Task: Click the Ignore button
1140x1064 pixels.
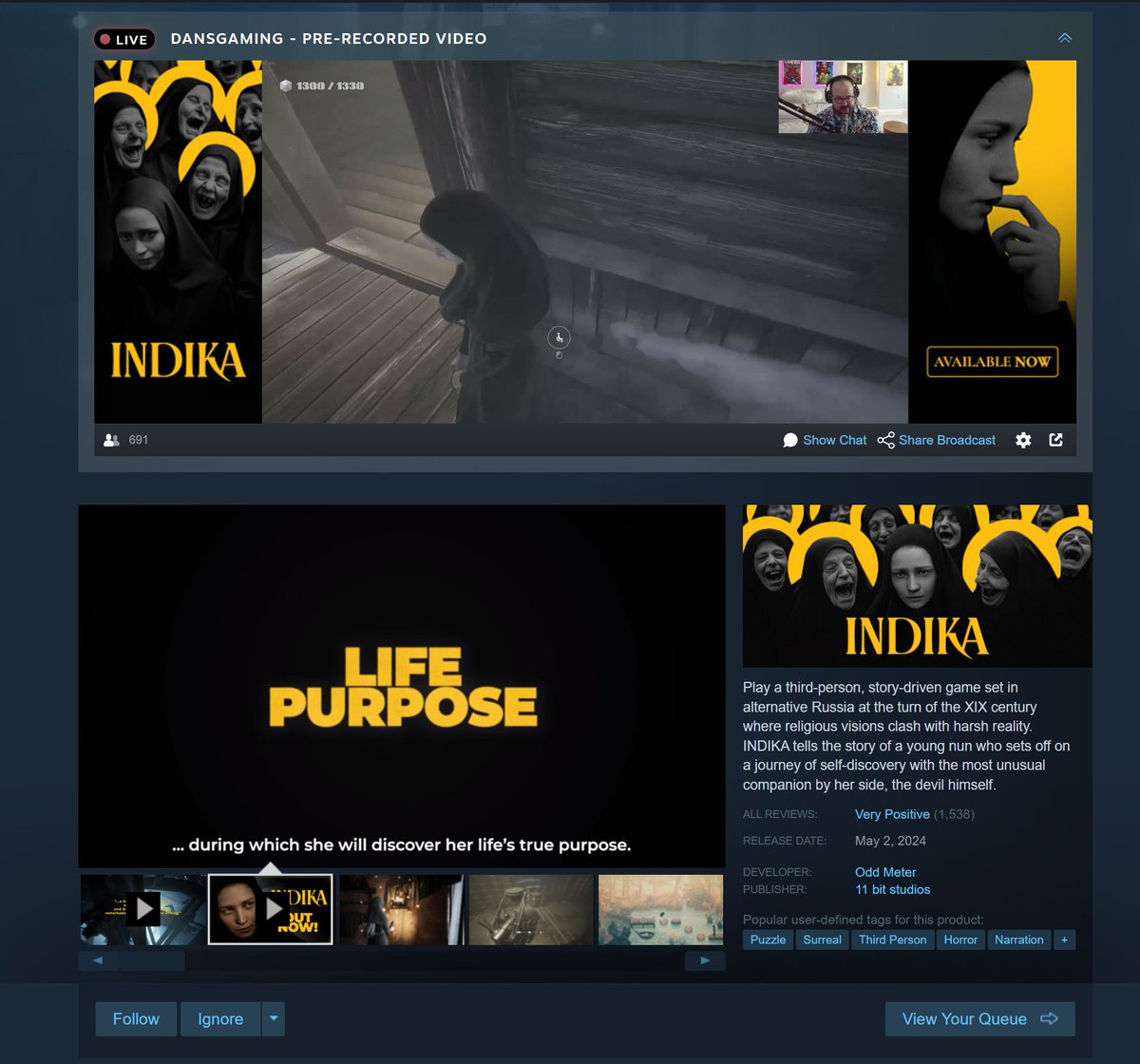Action: coord(220,1019)
